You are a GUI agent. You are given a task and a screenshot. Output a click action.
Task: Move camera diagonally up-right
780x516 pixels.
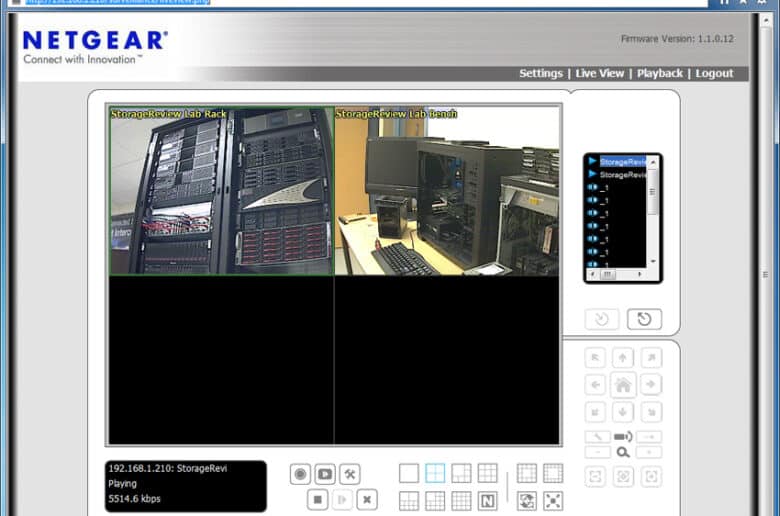tap(651, 357)
